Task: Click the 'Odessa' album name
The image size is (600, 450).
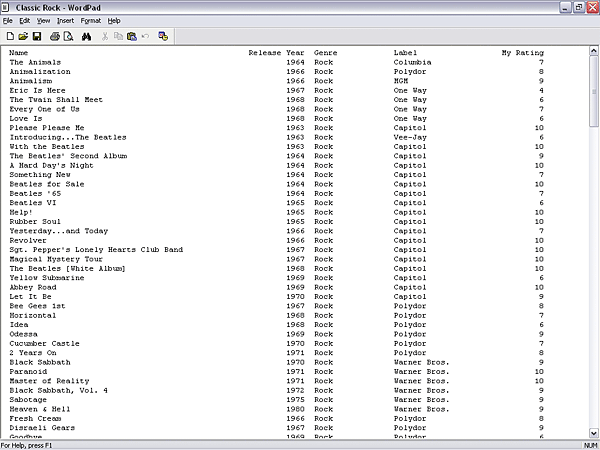Action: coord(23,334)
